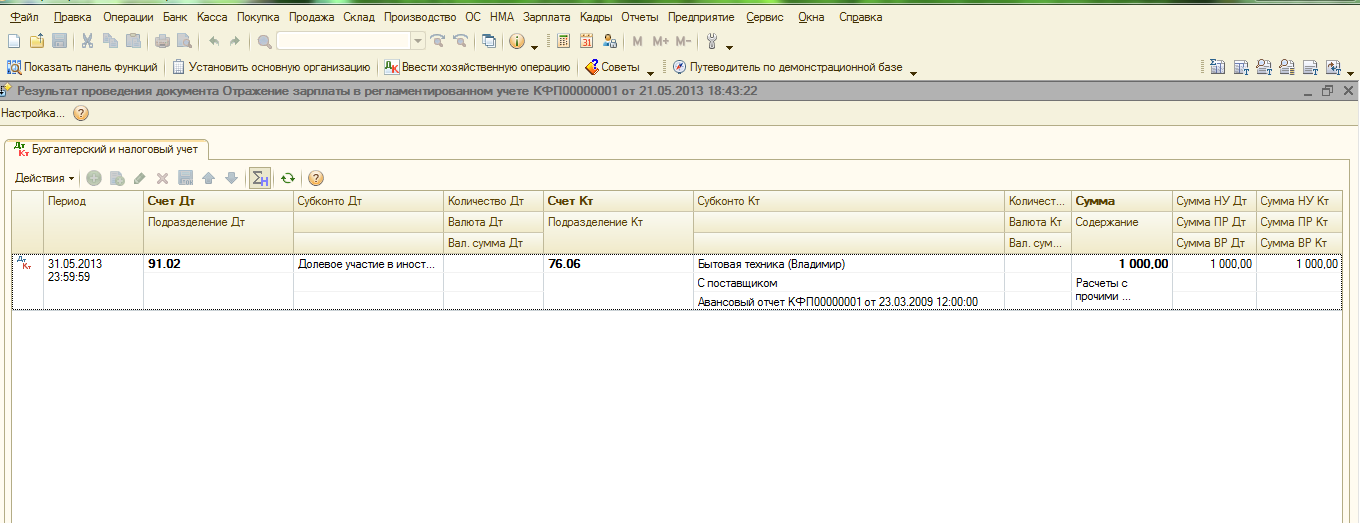Click the pencil Edit entry icon

point(140,178)
